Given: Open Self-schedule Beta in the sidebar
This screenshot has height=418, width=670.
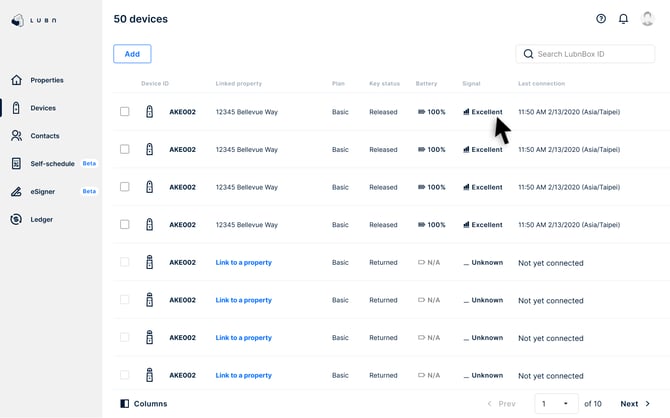Looking at the screenshot, I should (x=52, y=163).
